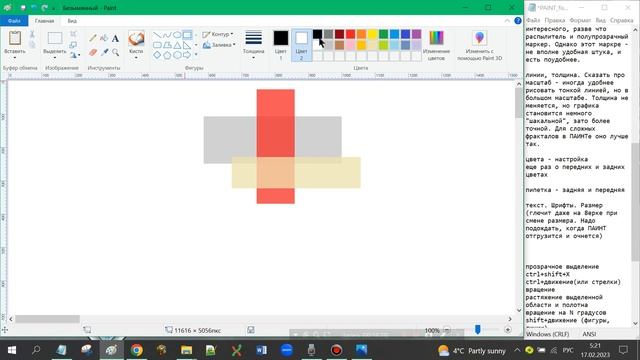Open the Windows Start button
The image size is (640, 360).
pos(12,350)
